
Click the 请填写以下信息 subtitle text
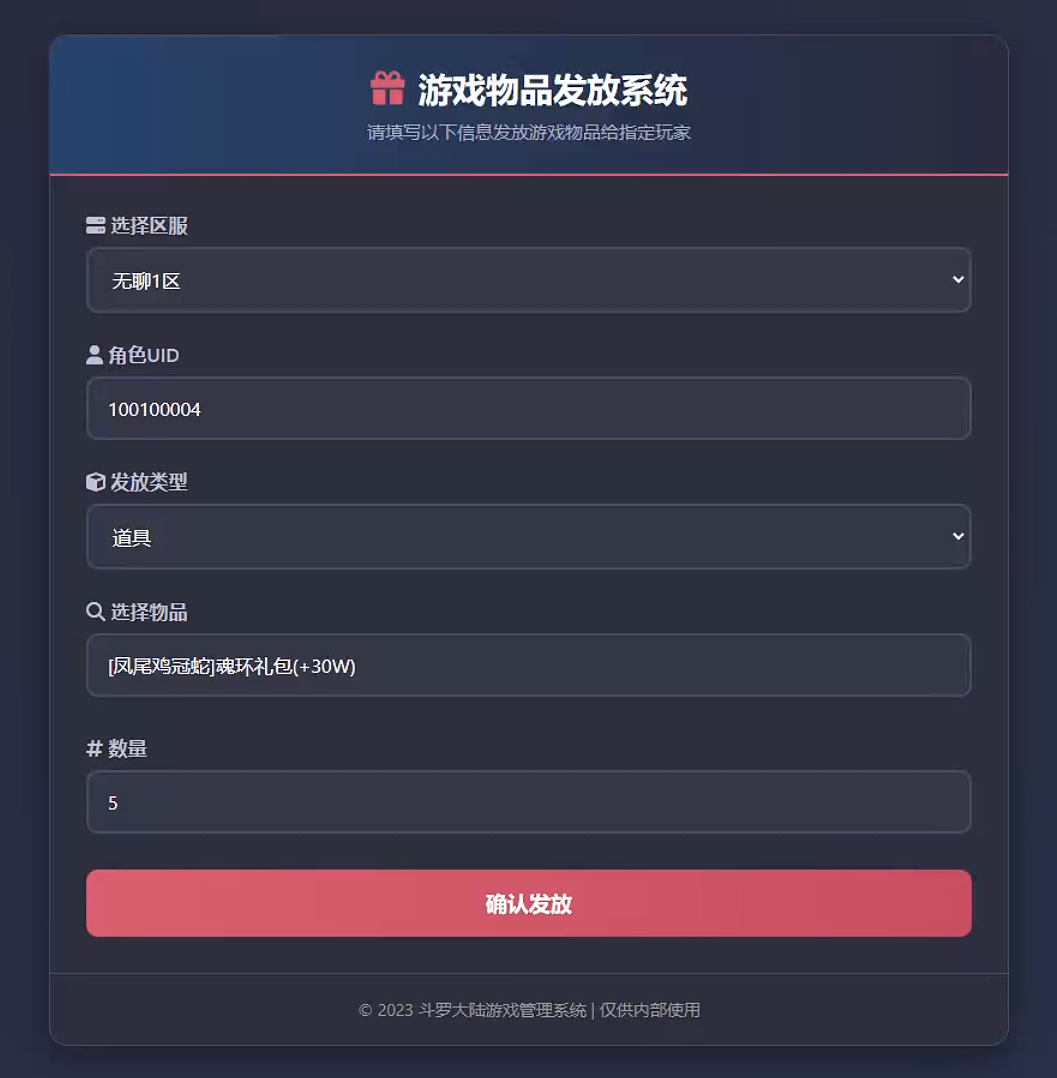coord(528,130)
